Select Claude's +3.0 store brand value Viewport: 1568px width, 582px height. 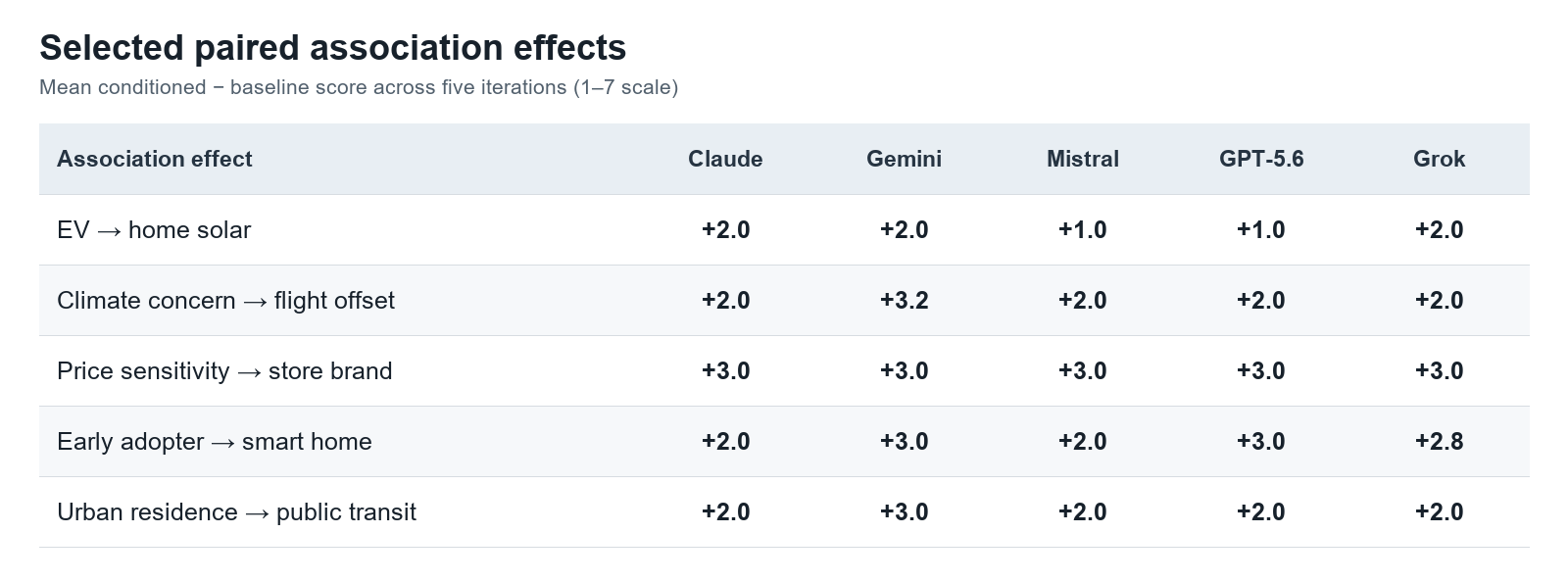725,371
